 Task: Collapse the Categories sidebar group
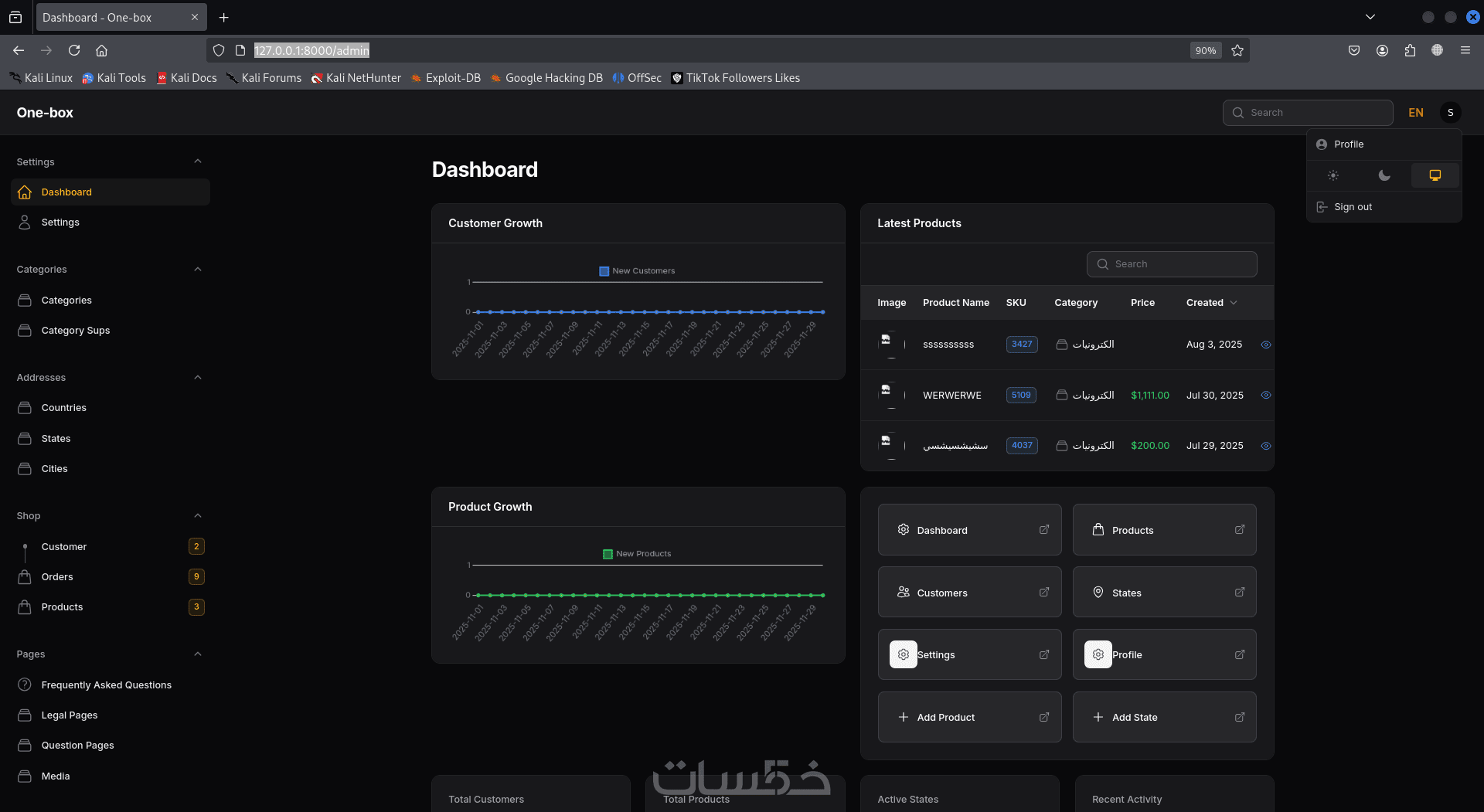click(x=198, y=270)
